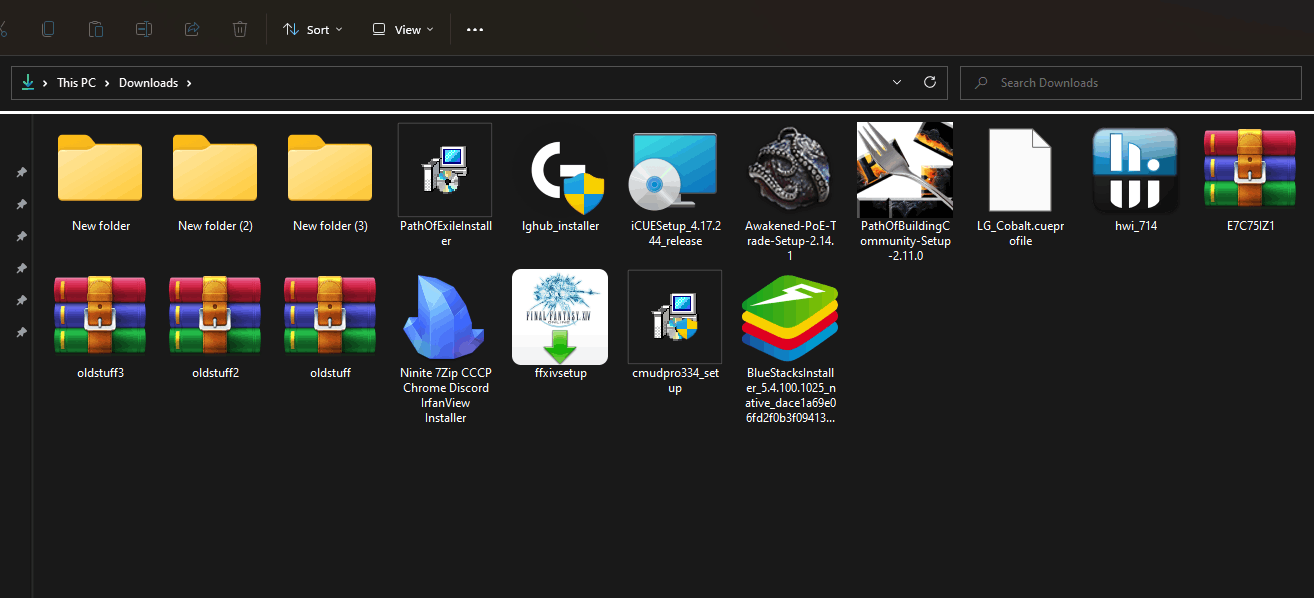
Task: Click the Paste toolbar icon
Action: (x=96, y=29)
